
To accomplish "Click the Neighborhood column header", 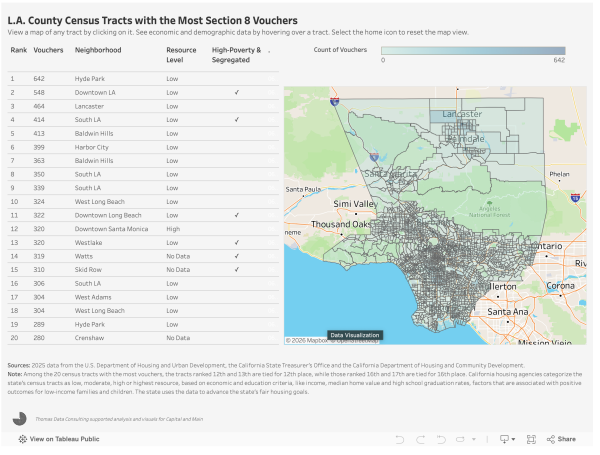I will pyautogui.click(x=98, y=50).
